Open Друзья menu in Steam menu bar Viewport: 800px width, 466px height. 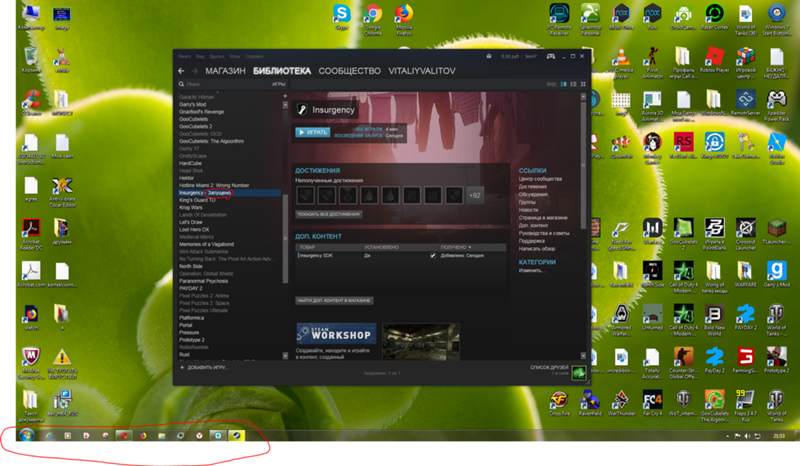[x=217, y=57]
